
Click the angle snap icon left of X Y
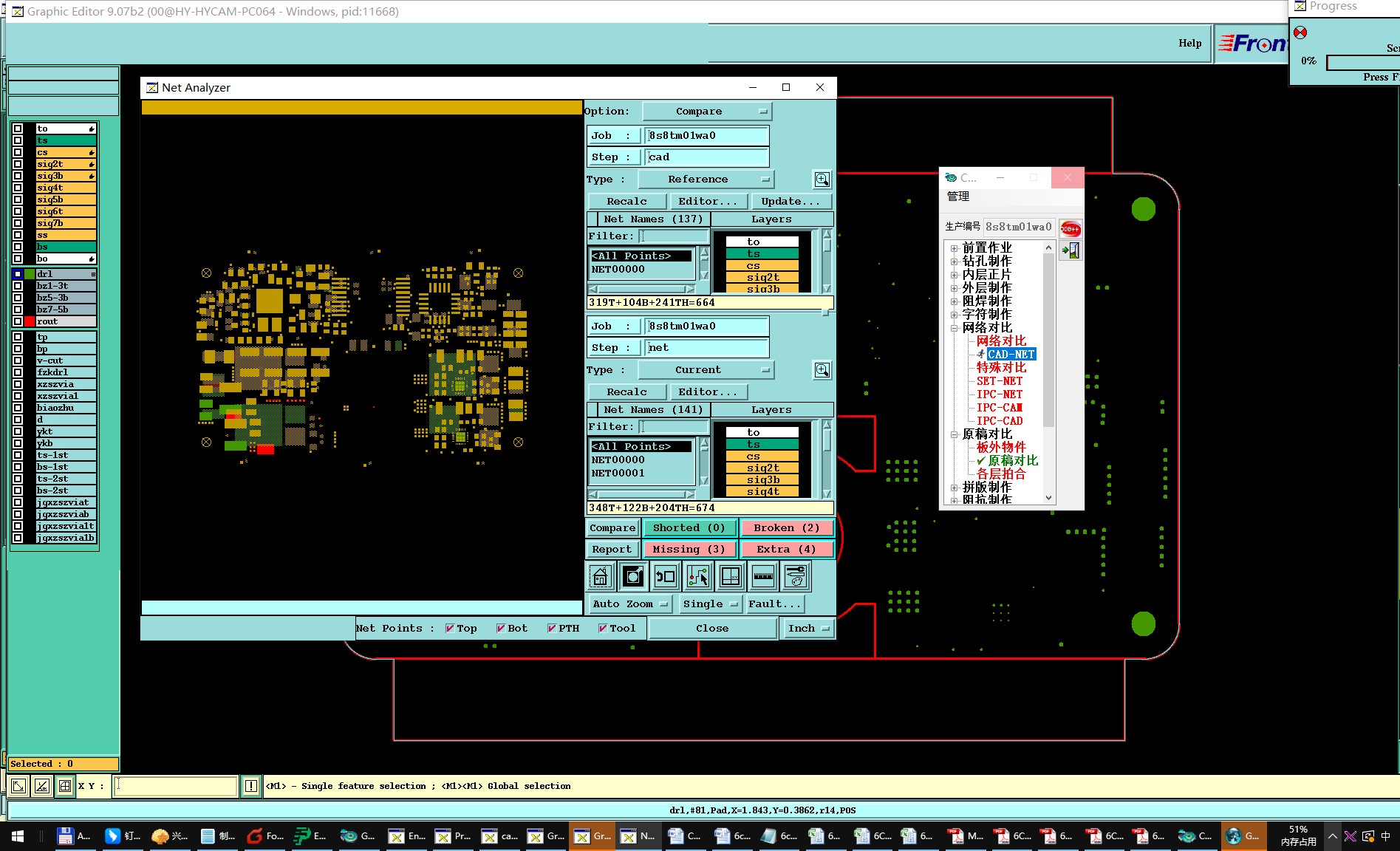42,786
